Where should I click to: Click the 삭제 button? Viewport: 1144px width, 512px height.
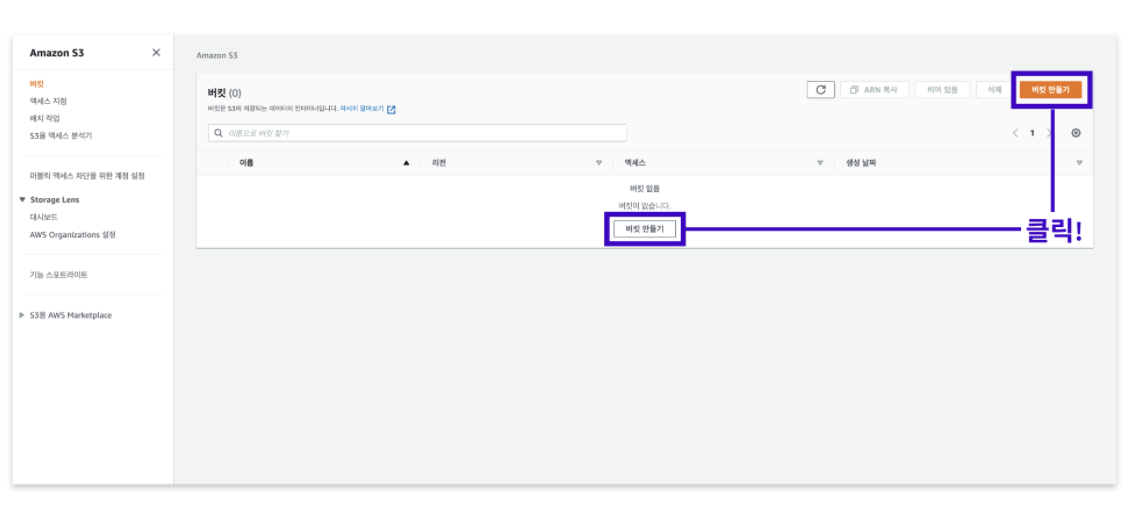point(994,90)
